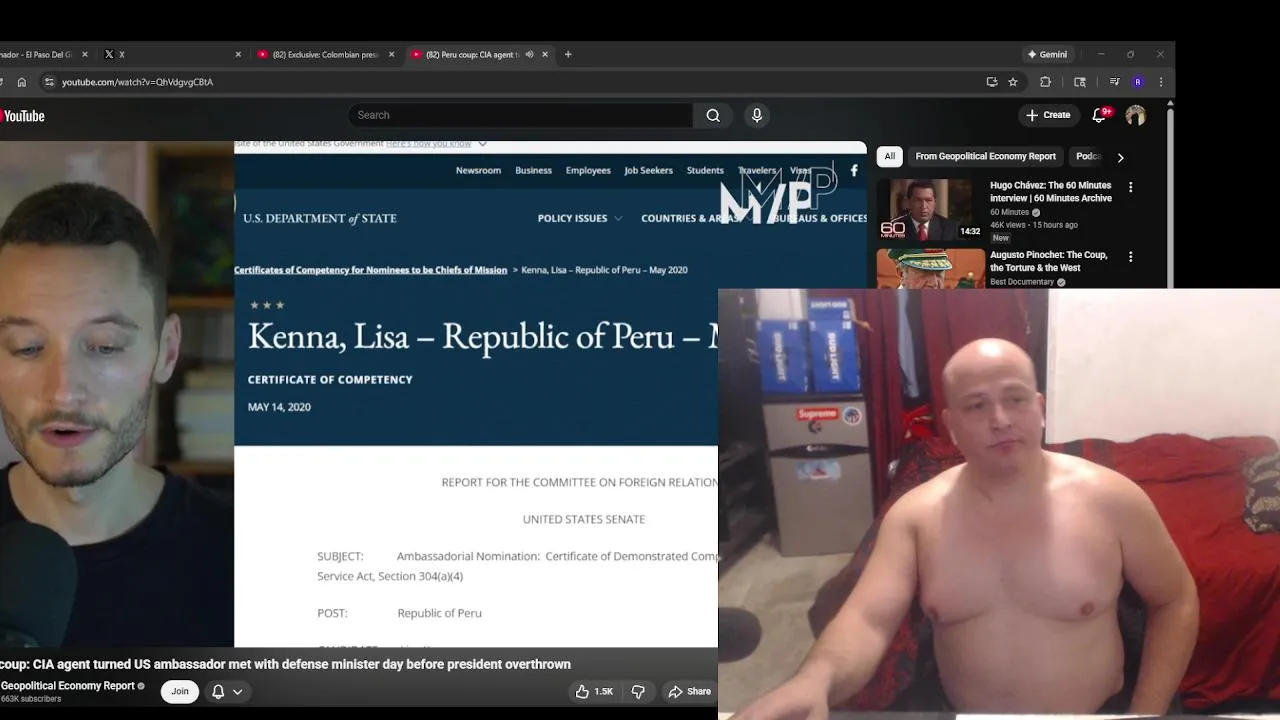Open the browser extensions puzzle icon

pos(1045,82)
